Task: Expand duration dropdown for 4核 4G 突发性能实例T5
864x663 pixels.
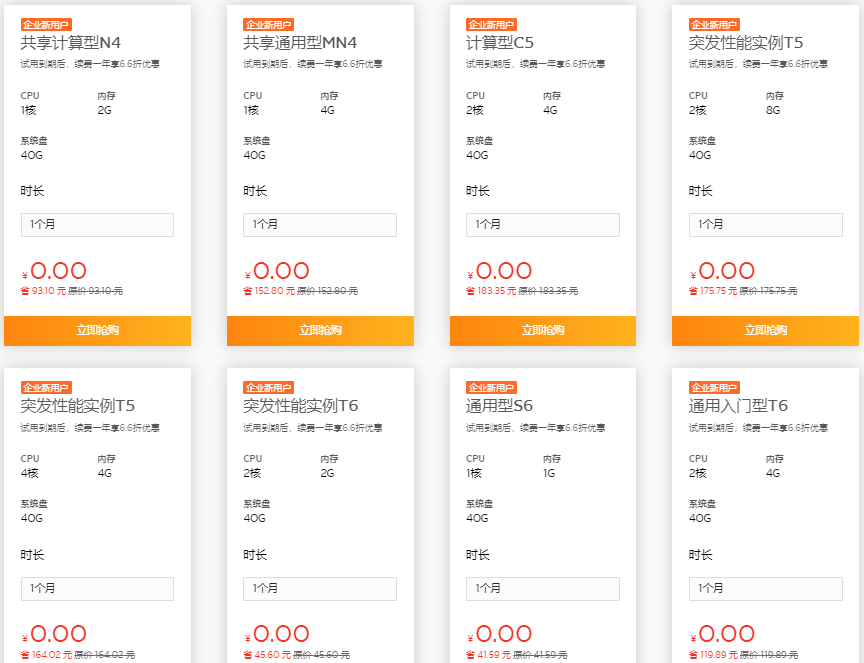Action: tap(97, 589)
